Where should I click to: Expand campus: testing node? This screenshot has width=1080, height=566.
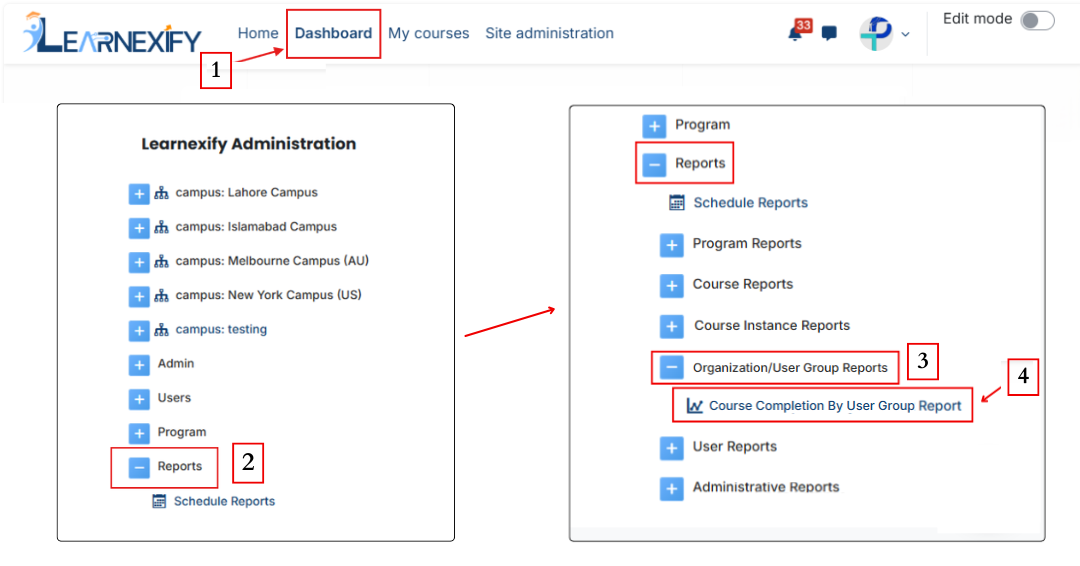(139, 331)
